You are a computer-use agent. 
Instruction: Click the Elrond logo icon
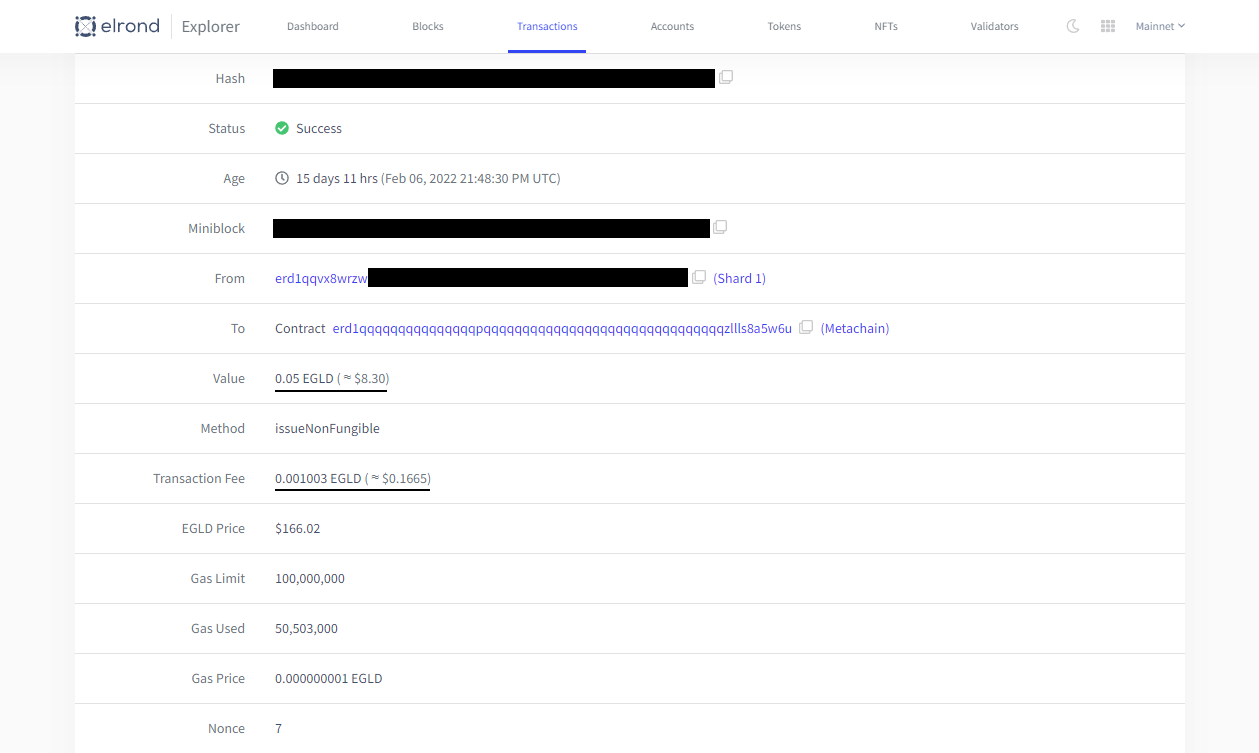tap(86, 26)
